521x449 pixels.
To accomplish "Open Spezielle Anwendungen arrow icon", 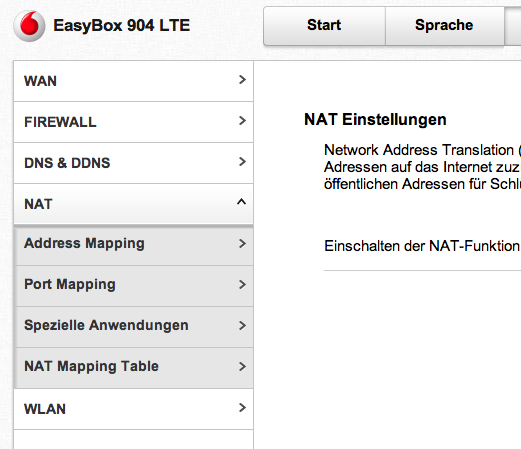I will click(x=242, y=326).
